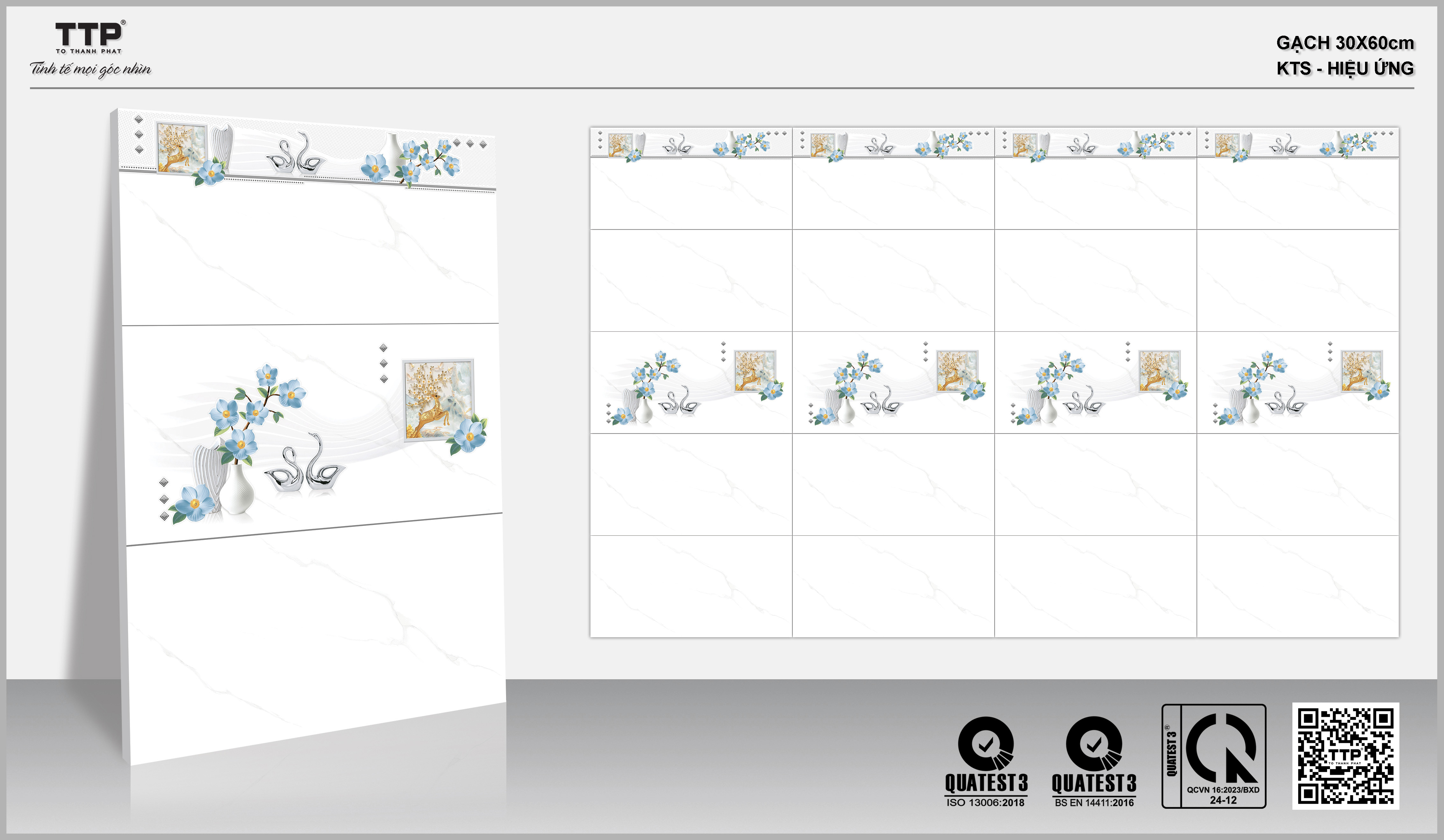Click the QCVN 16:2023/BXD certification mark
Viewport: 1444px width, 840px height.
tap(1214, 756)
